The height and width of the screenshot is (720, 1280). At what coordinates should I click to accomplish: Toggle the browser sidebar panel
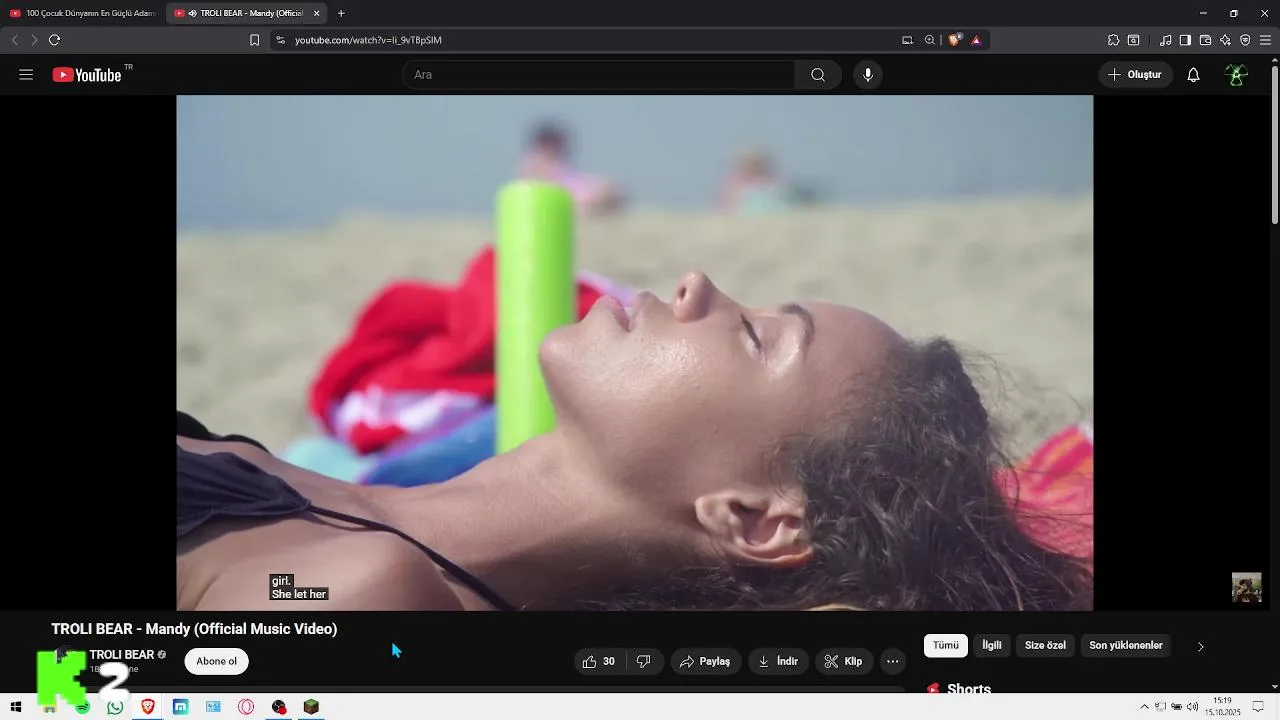1185,40
